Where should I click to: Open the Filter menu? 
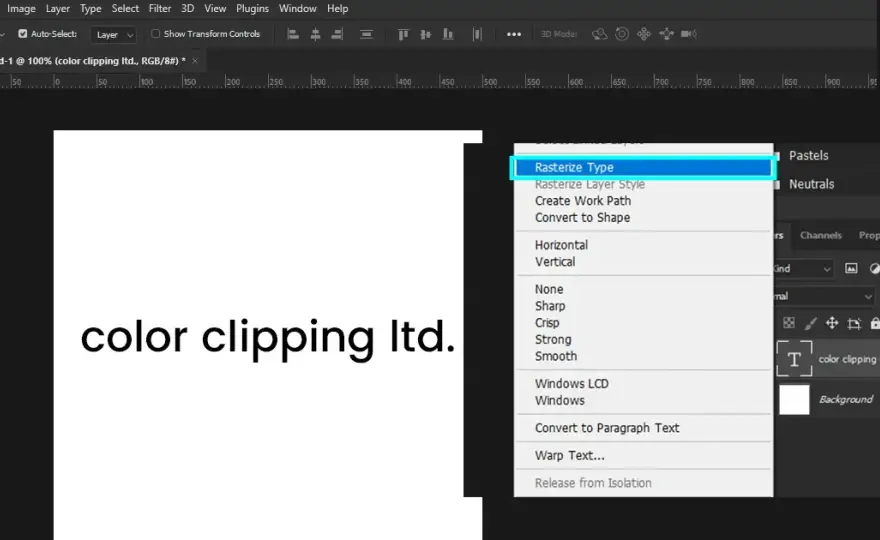[x=160, y=8]
